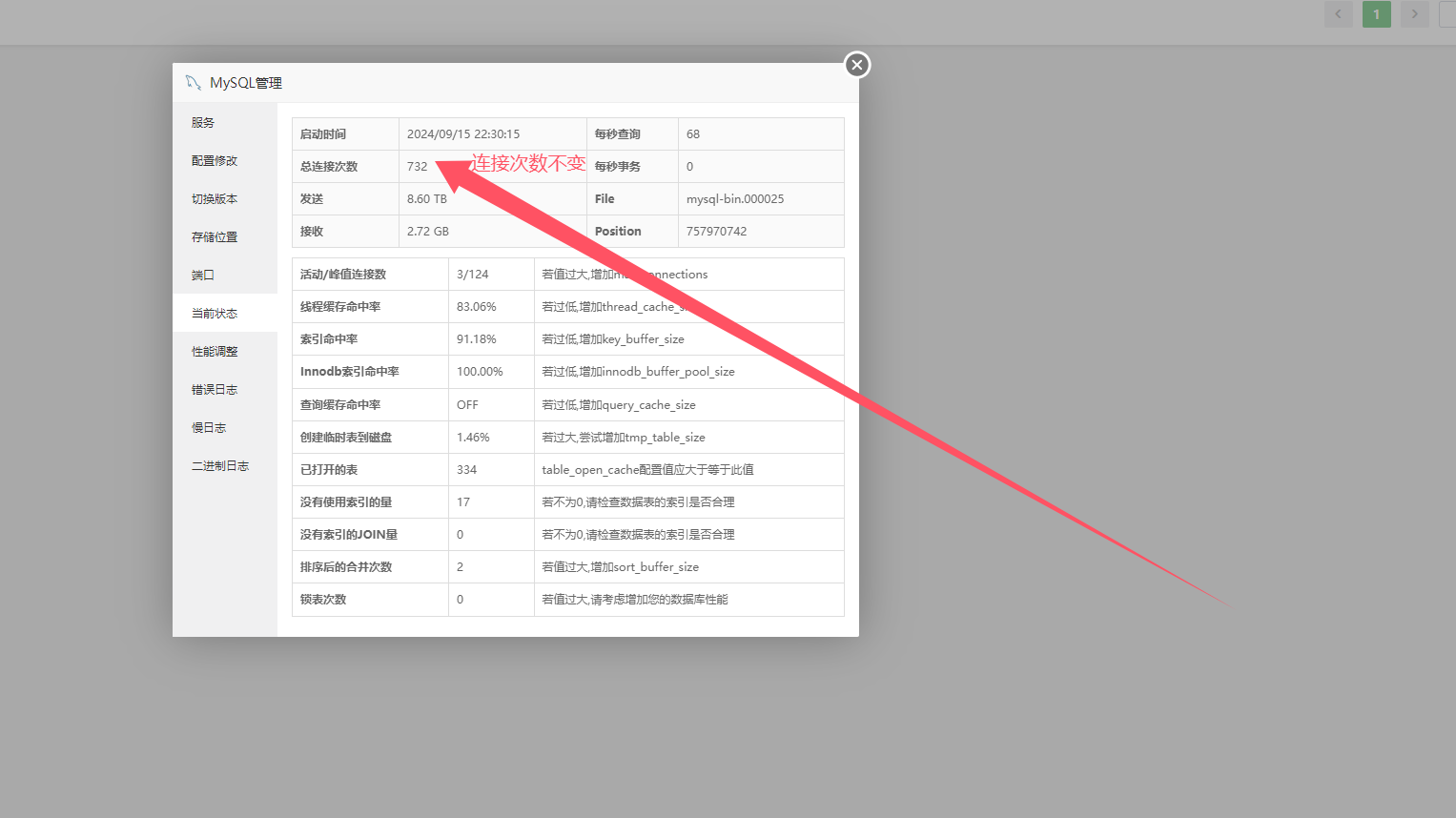Click the MySQL管理 dialog title
The width and height of the screenshot is (1456, 818).
tap(246, 83)
